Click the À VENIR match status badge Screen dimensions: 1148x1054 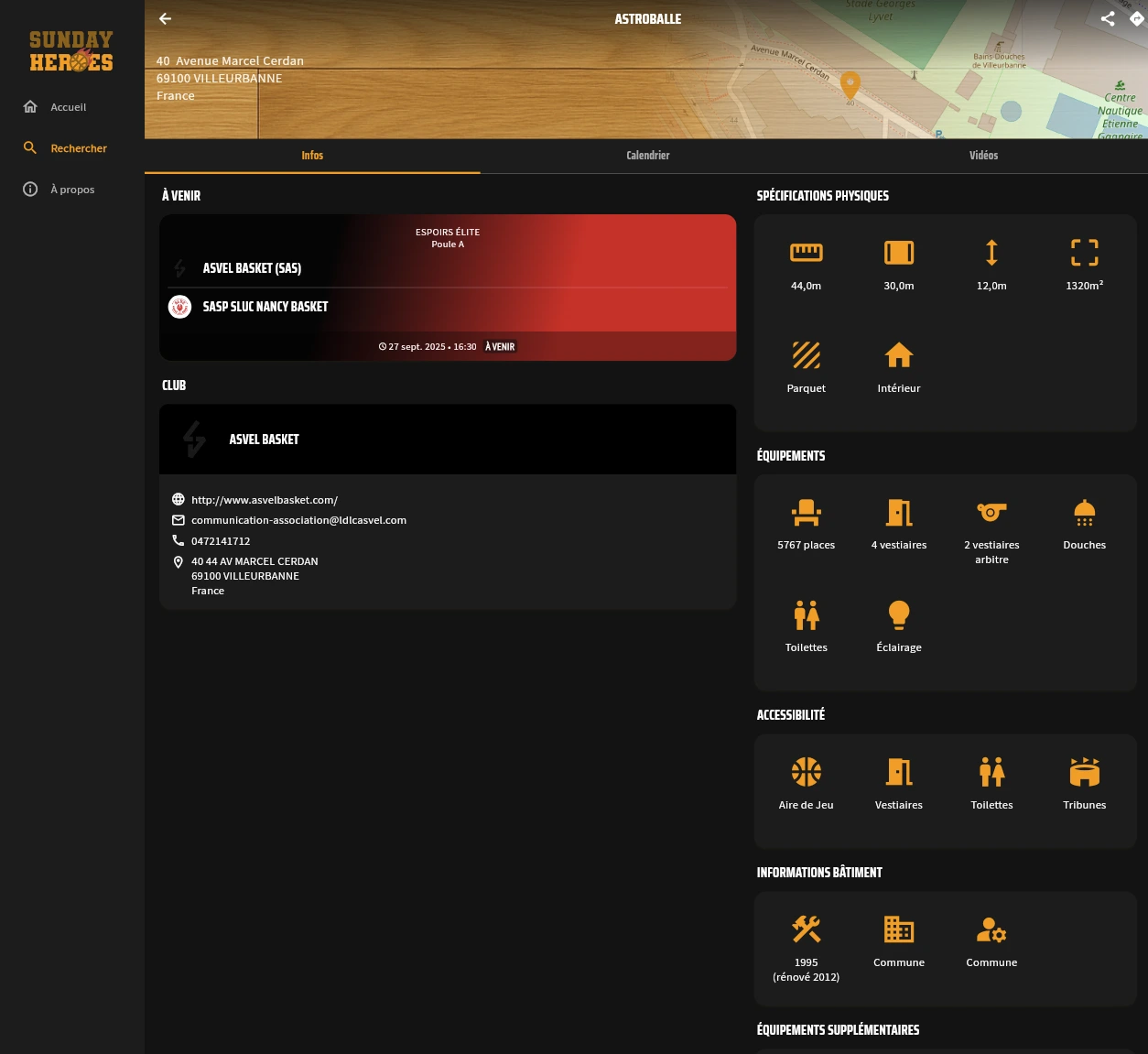point(500,347)
